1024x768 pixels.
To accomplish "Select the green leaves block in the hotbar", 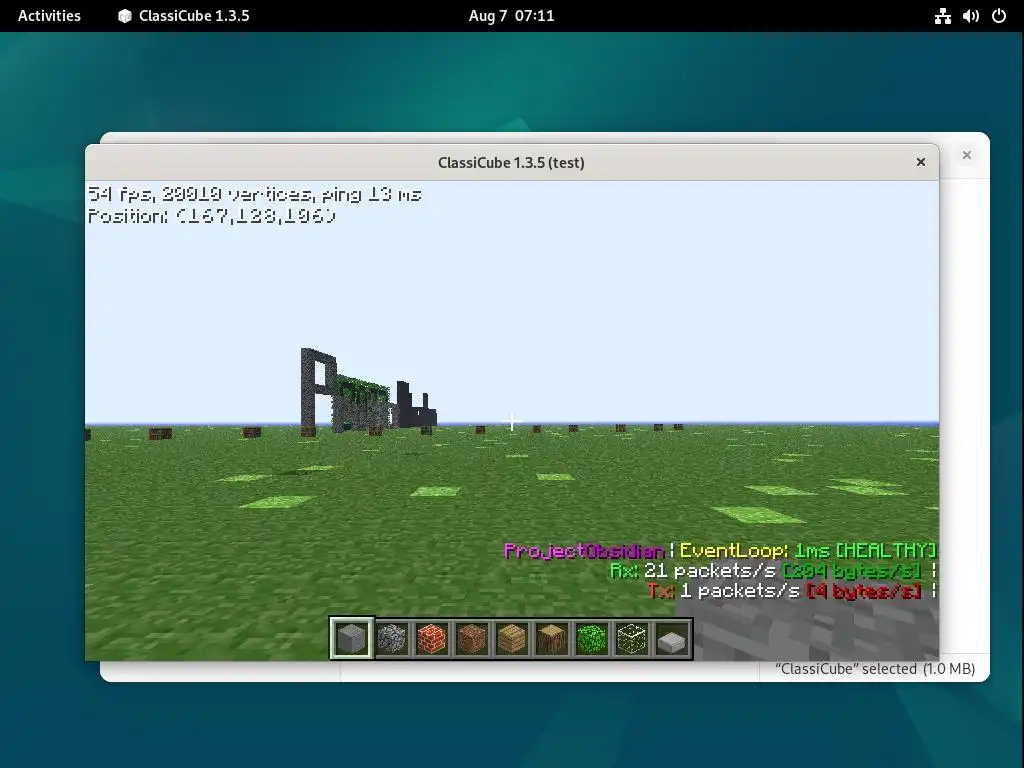I will 592,638.
